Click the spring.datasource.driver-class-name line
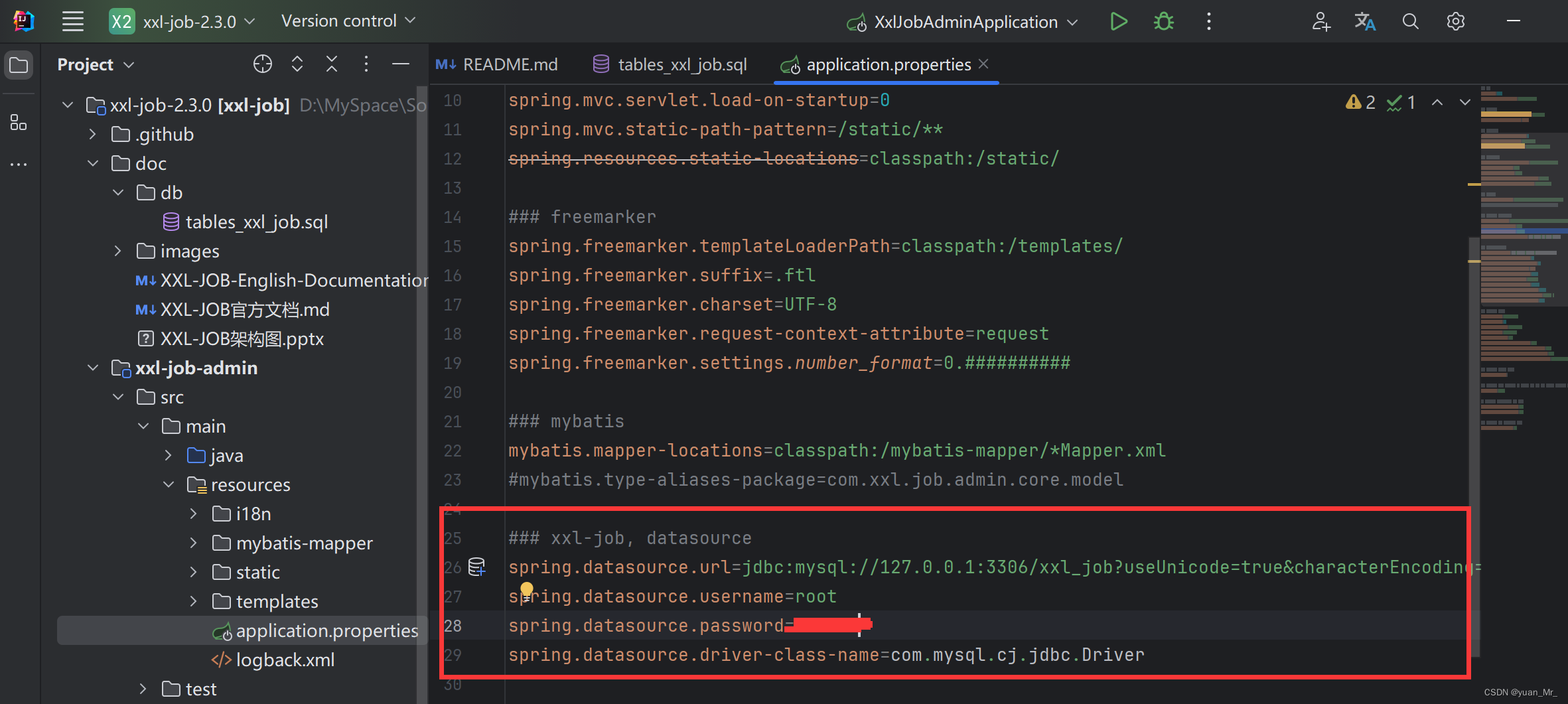The height and width of the screenshot is (704, 1568). [x=826, y=655]
